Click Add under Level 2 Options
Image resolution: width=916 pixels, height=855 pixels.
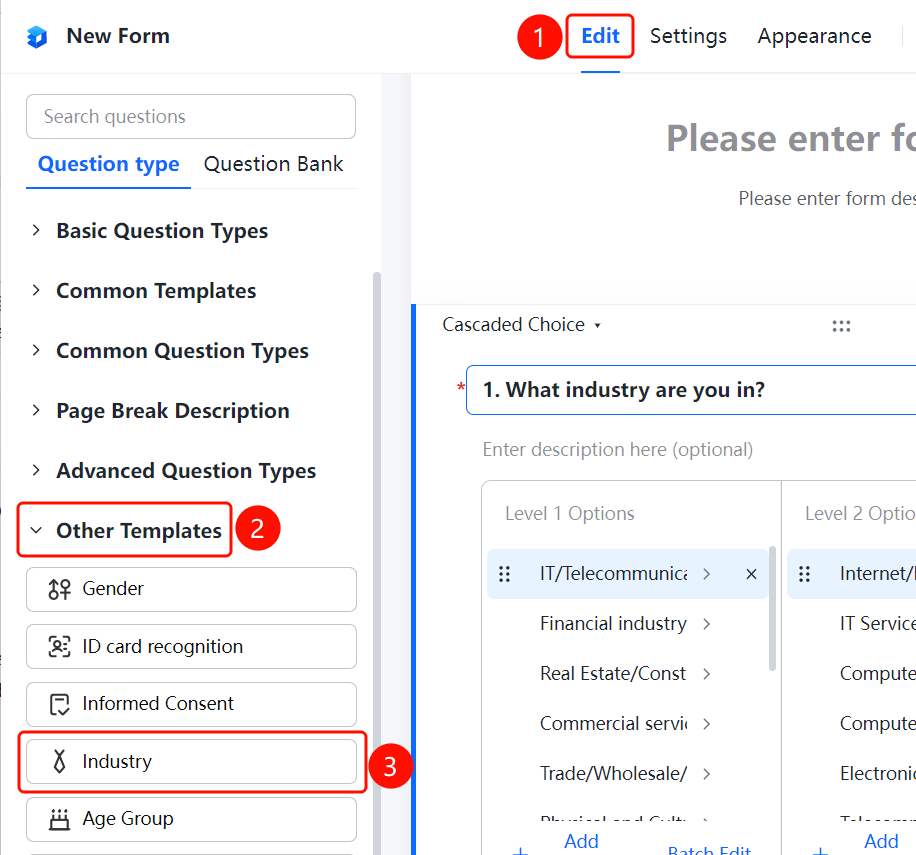tap(881, 842)
